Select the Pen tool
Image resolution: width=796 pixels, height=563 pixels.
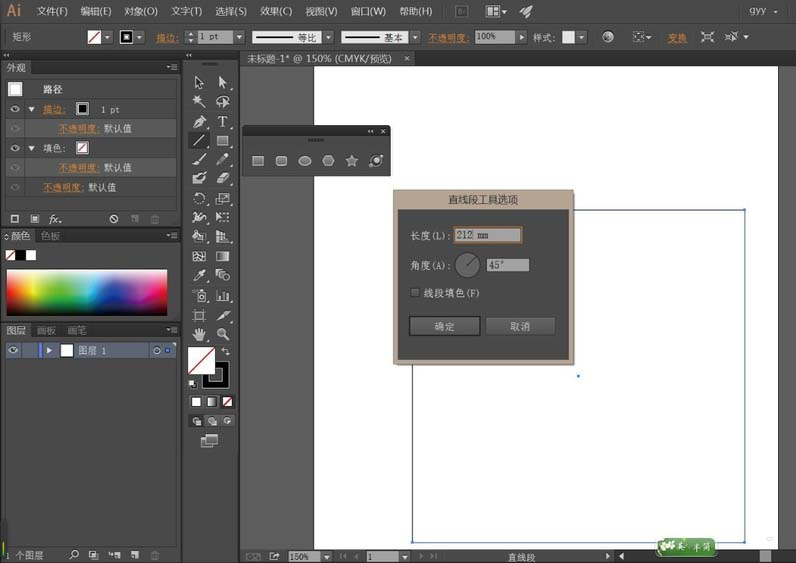199,121
